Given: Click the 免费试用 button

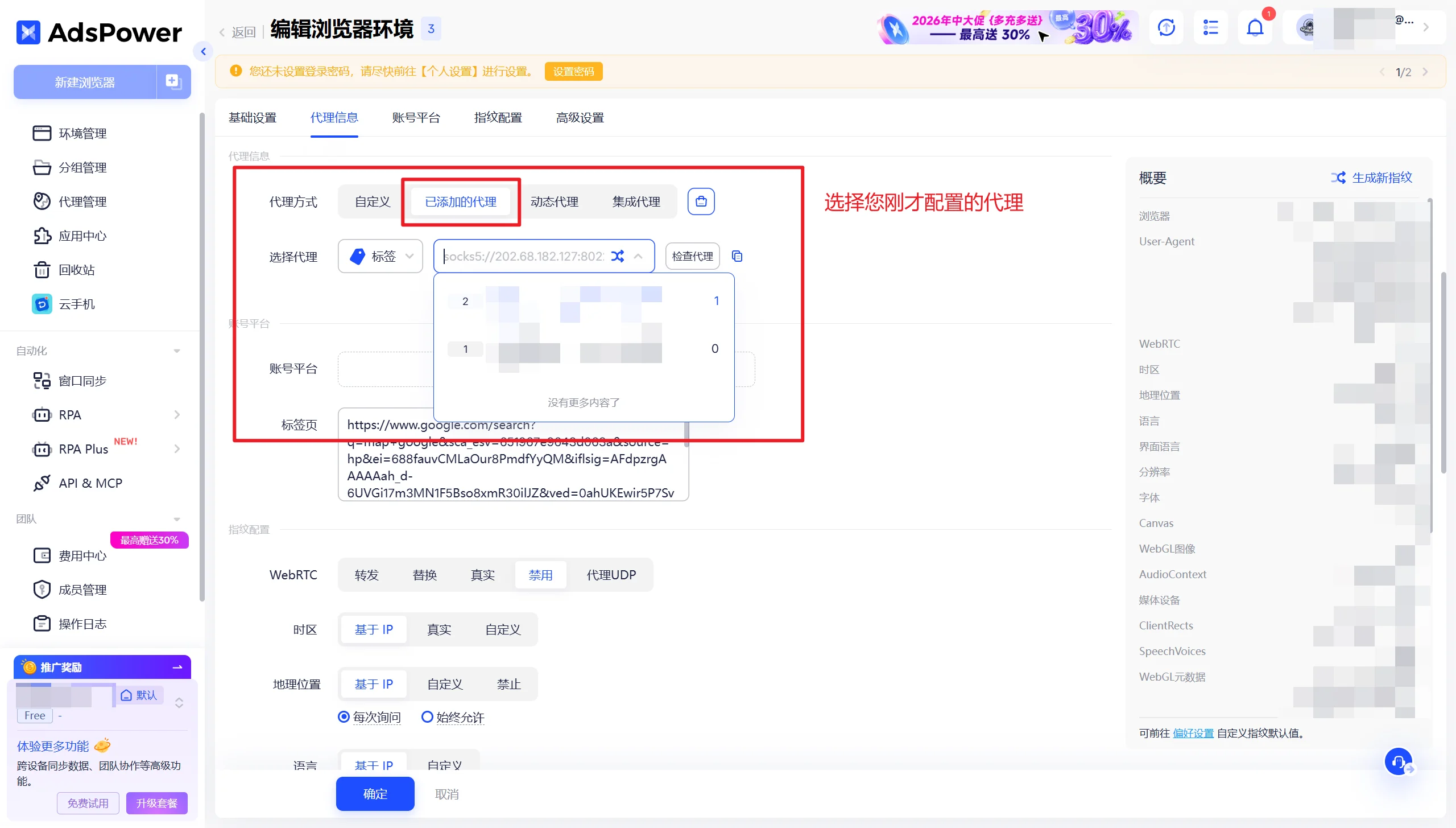Looking at the screenshot, I should [88, 803].
